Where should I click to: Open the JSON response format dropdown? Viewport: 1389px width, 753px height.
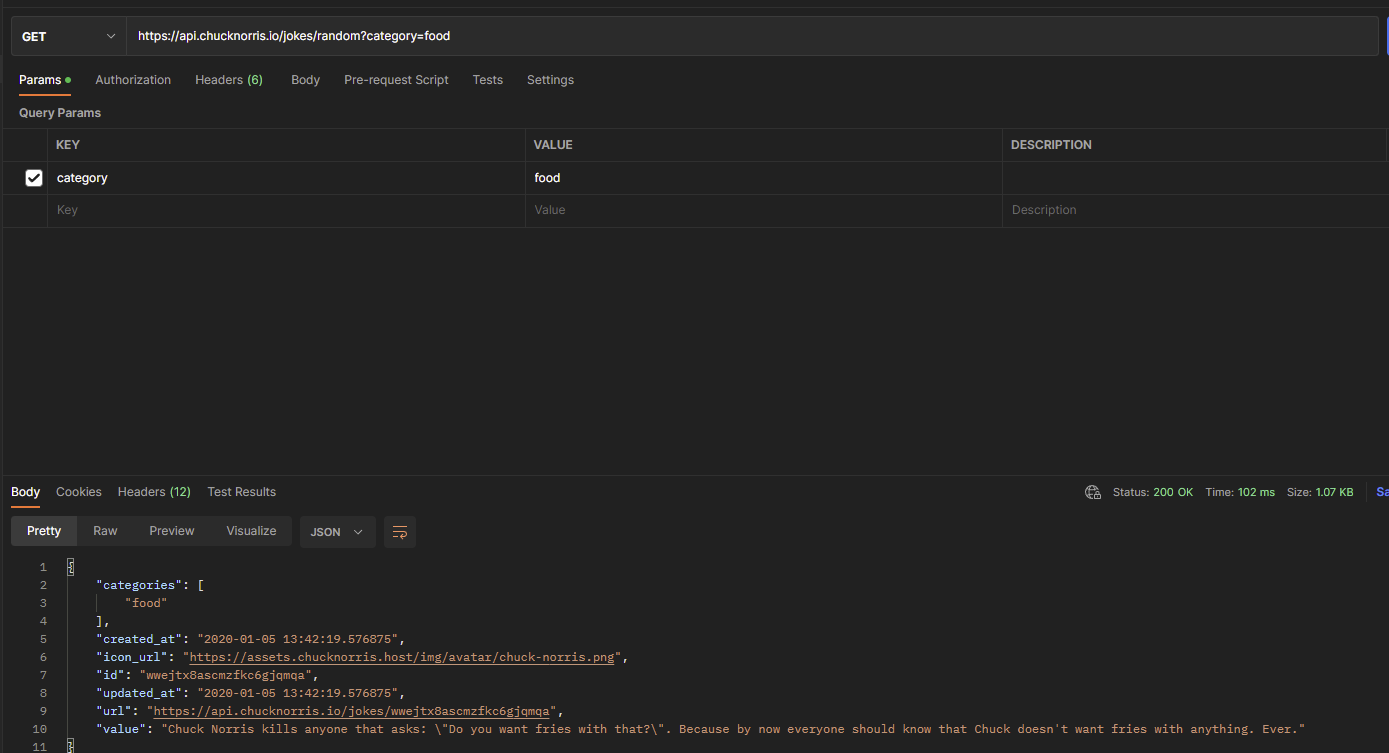pyautogui.click(x=337, y=531)
